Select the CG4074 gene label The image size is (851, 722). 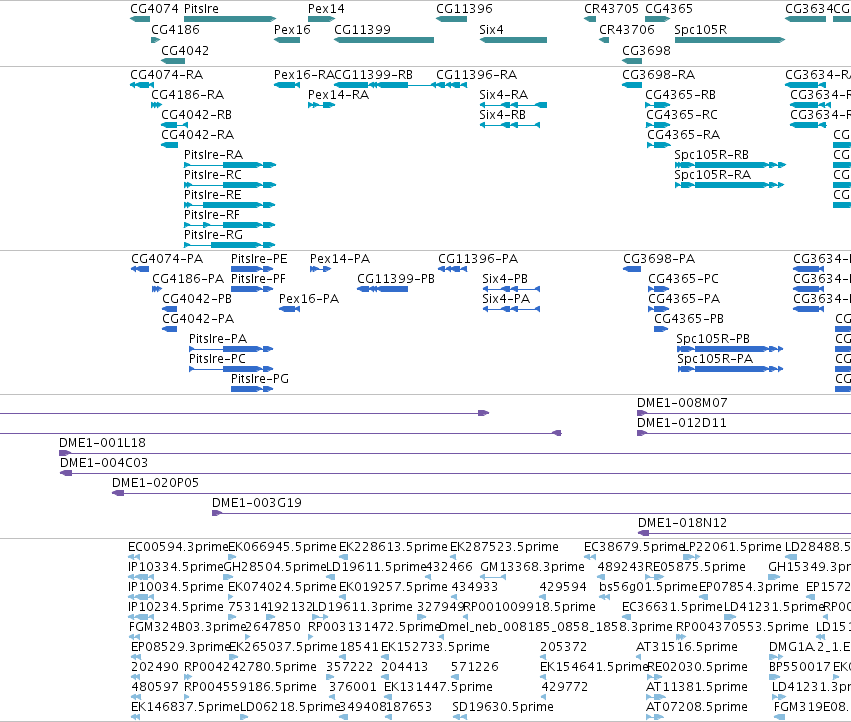click(154, 9)
